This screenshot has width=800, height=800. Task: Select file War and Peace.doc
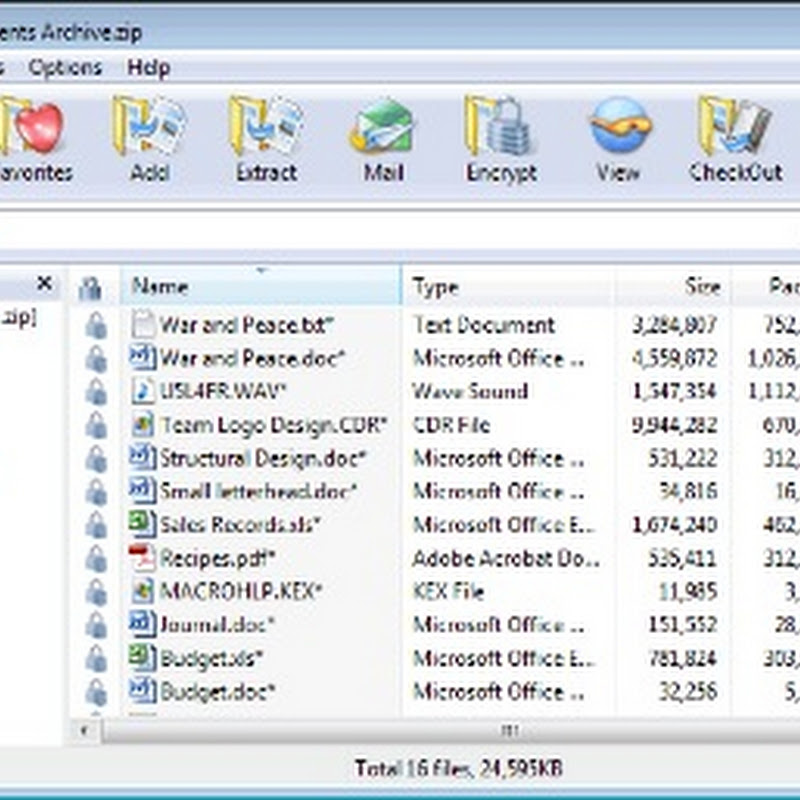click(x=253, y=359)
